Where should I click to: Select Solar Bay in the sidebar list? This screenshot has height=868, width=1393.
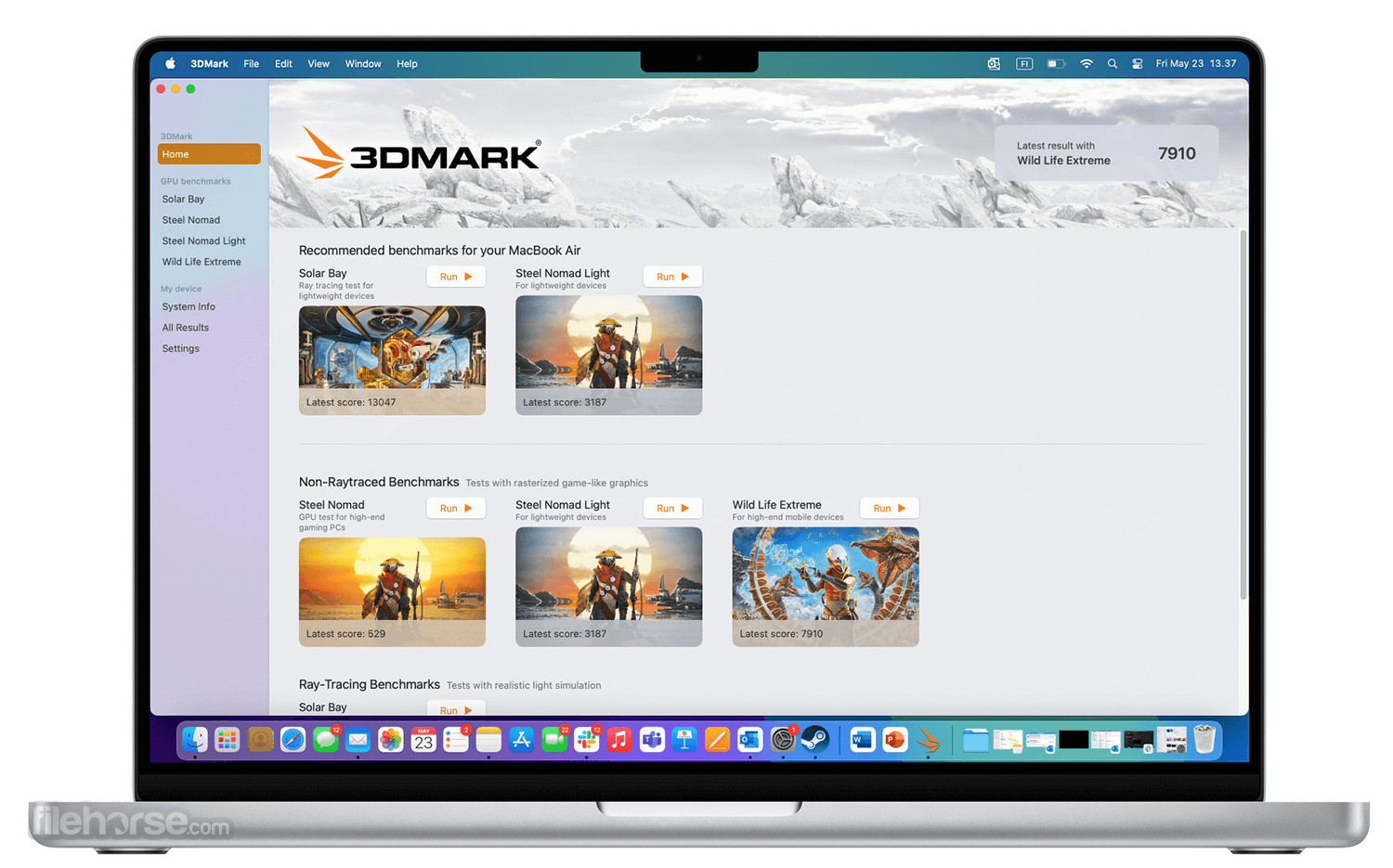point(183,199)
